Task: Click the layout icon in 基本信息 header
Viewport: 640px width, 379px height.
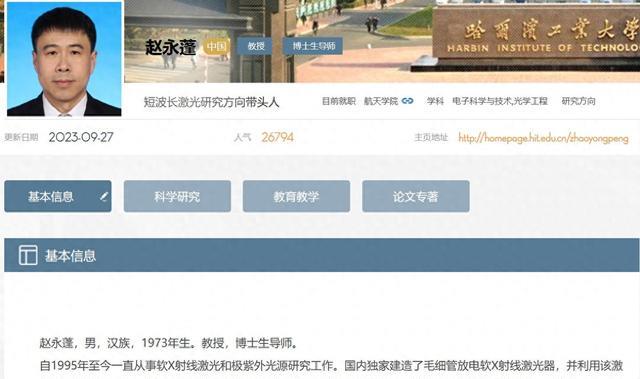Action: point(28,255)
